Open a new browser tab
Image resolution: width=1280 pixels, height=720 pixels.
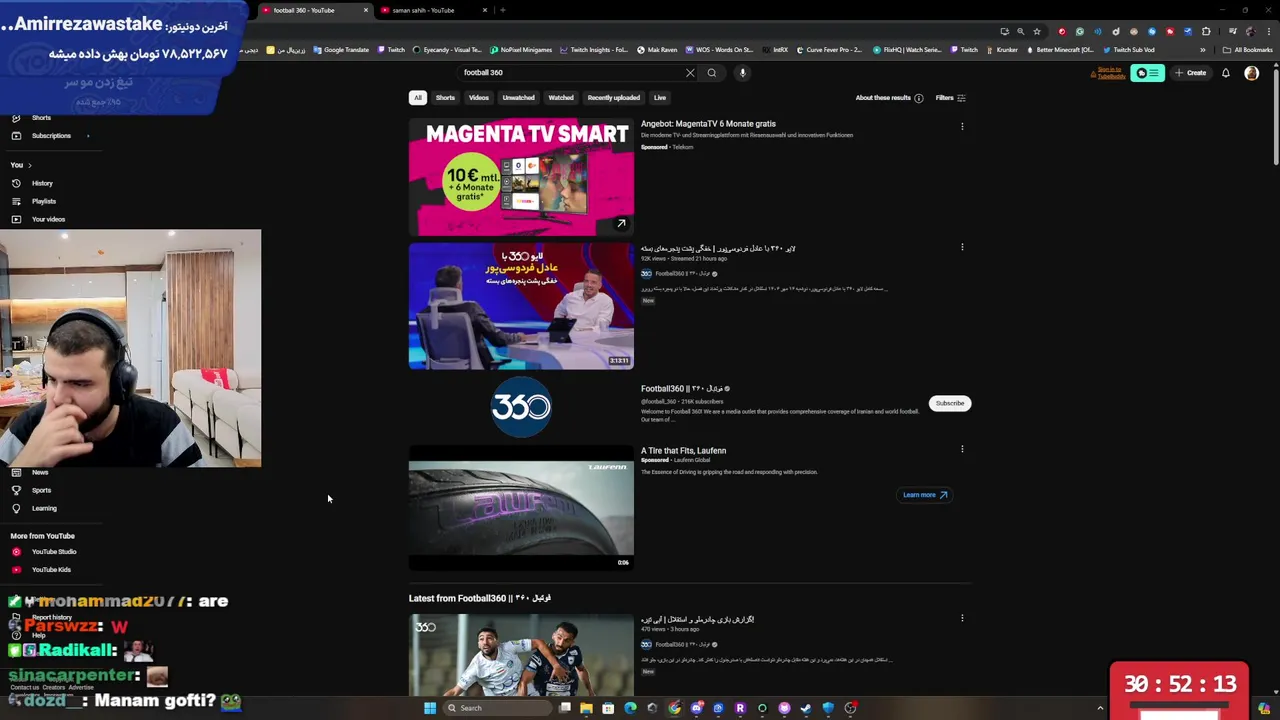pos(502,10)
